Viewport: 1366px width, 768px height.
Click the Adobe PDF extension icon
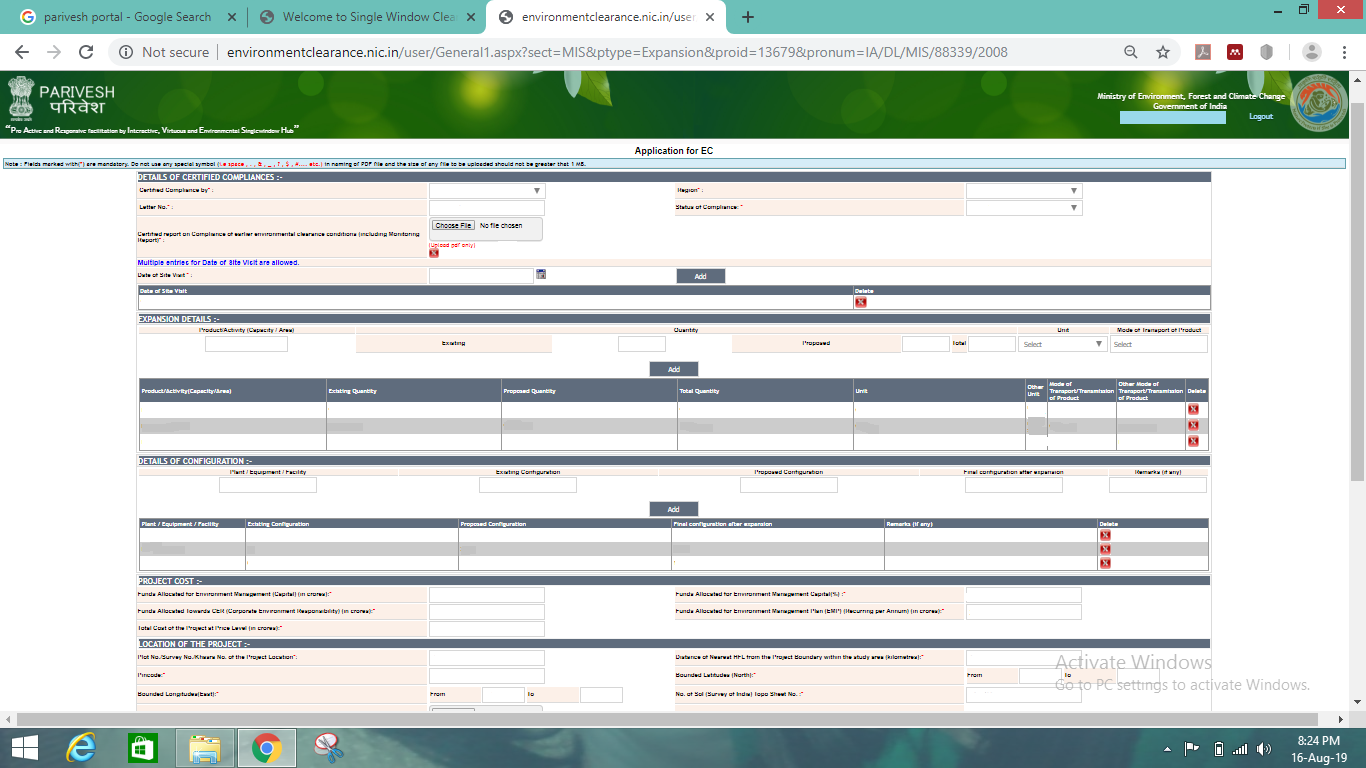point(1204,52)
